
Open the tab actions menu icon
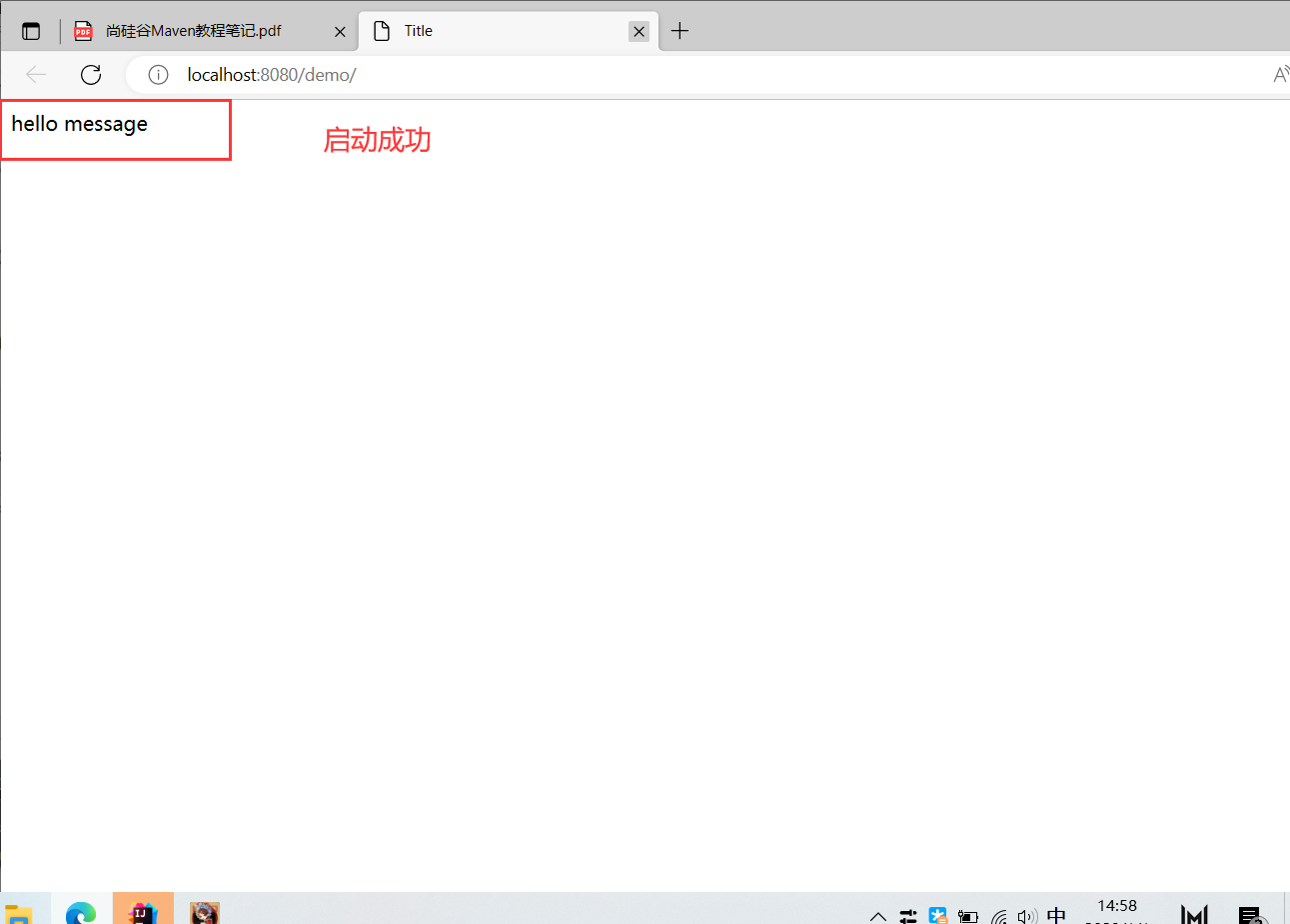pyautogui.click(x=31, y=31)
